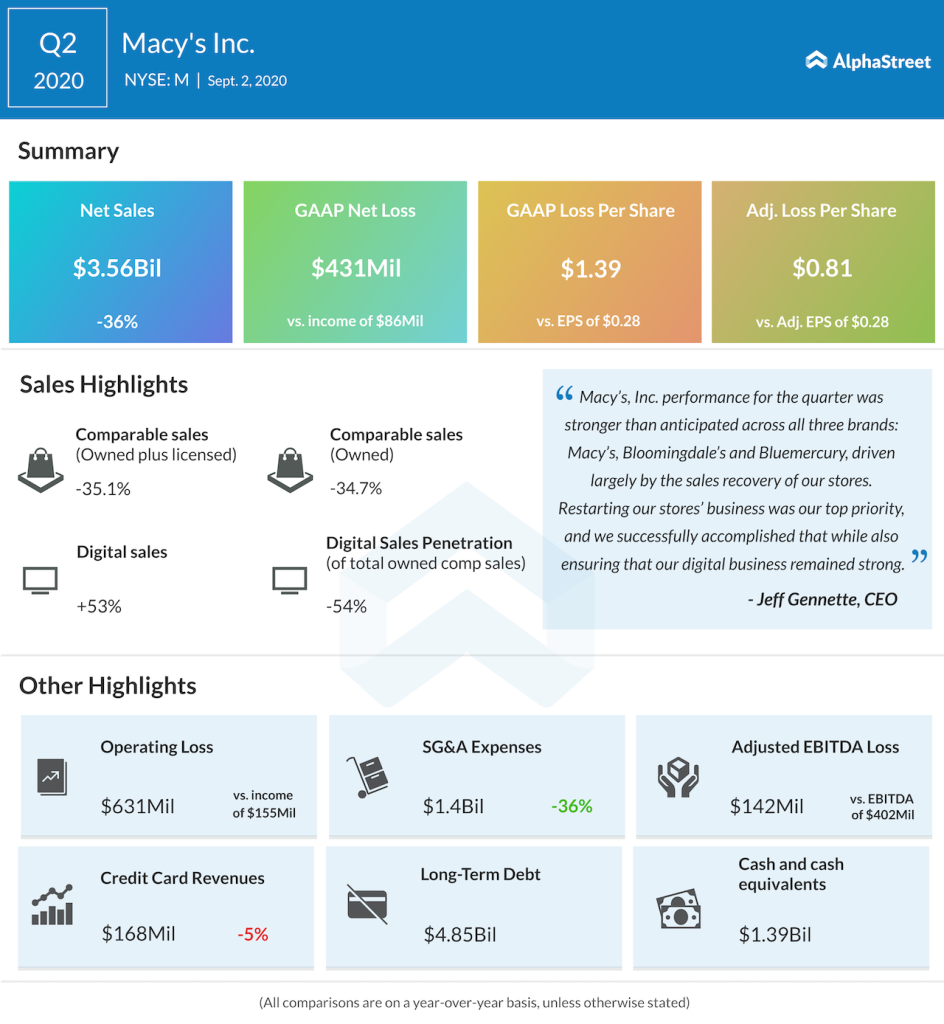
Task: Select the Q2 2020 badge
Action: pyautogui.click(x=57, y=57)
